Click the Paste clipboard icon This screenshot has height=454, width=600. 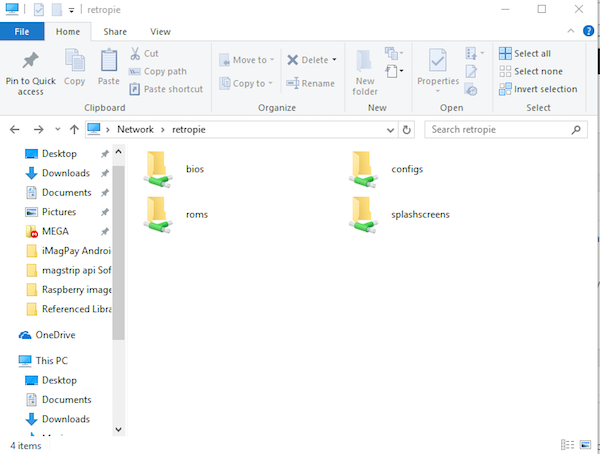coord(109,60)
